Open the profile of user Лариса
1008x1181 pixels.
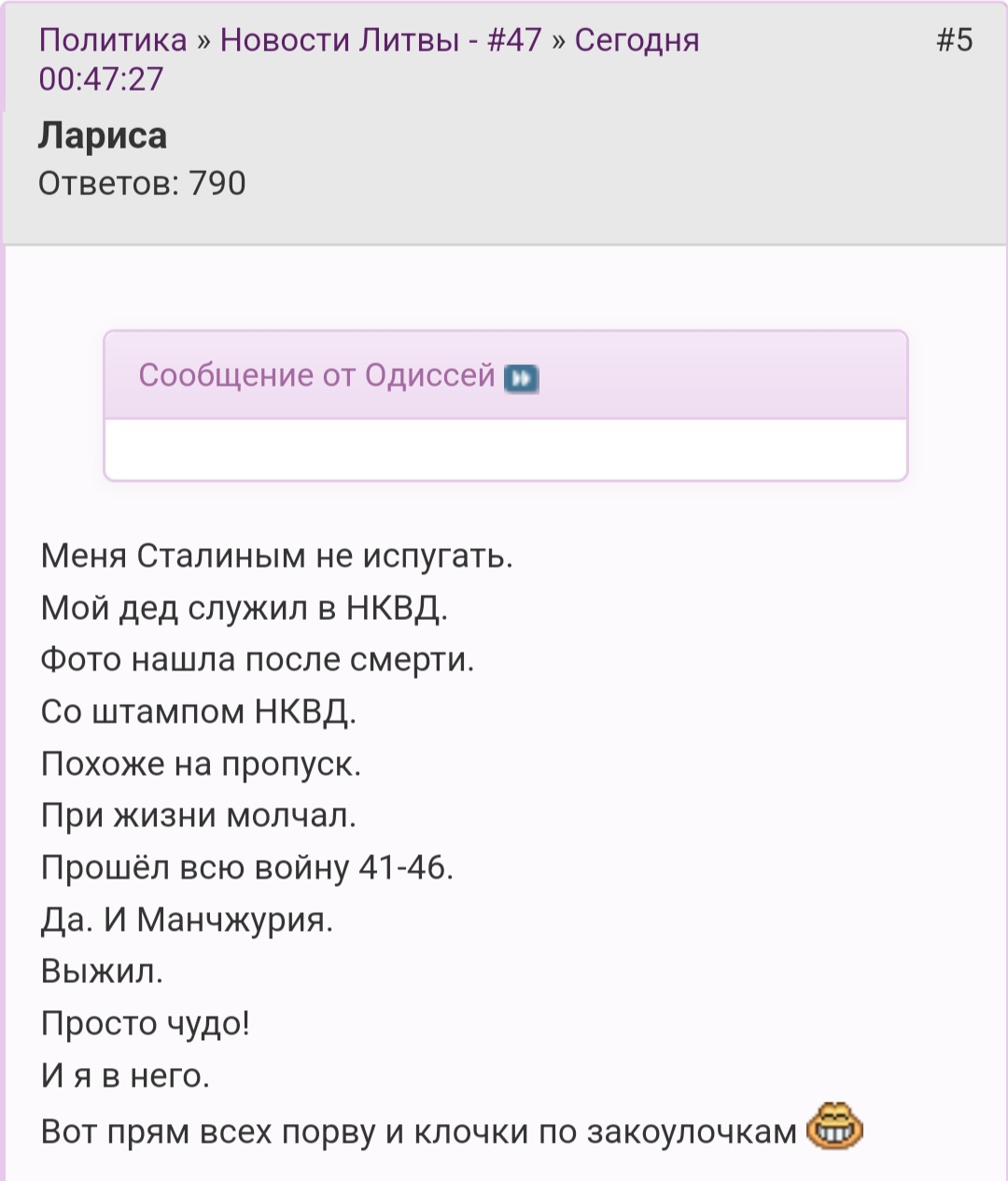pyautogui.click(x=103, y=136)
